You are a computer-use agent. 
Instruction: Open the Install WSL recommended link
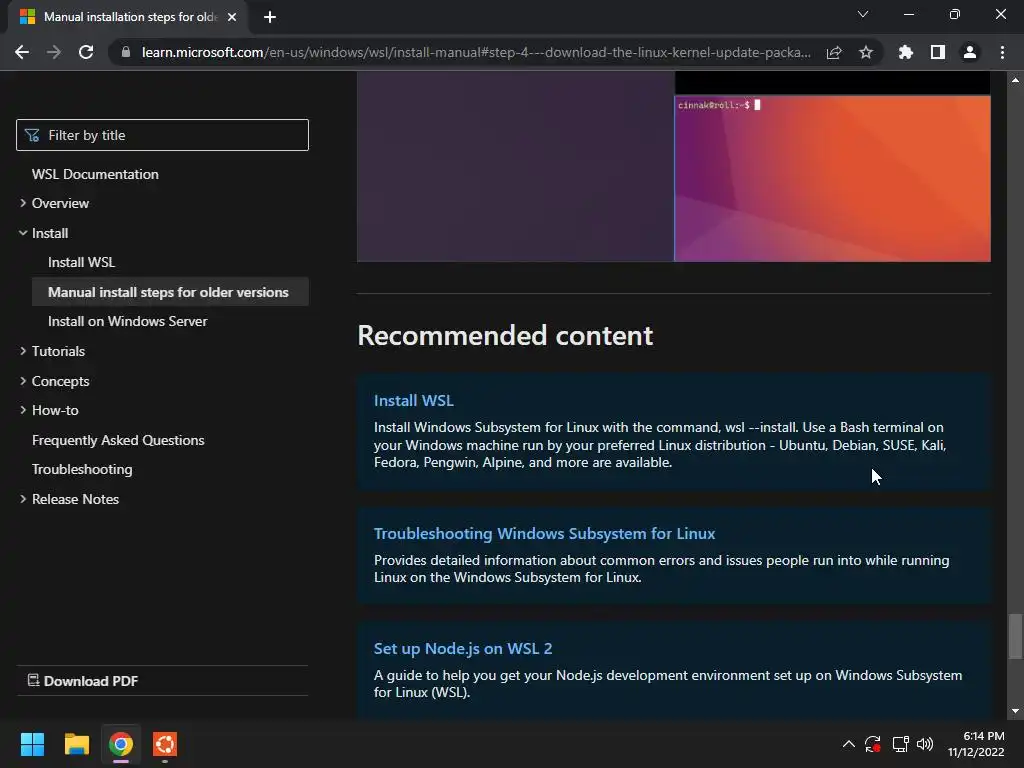pos(413,400)
